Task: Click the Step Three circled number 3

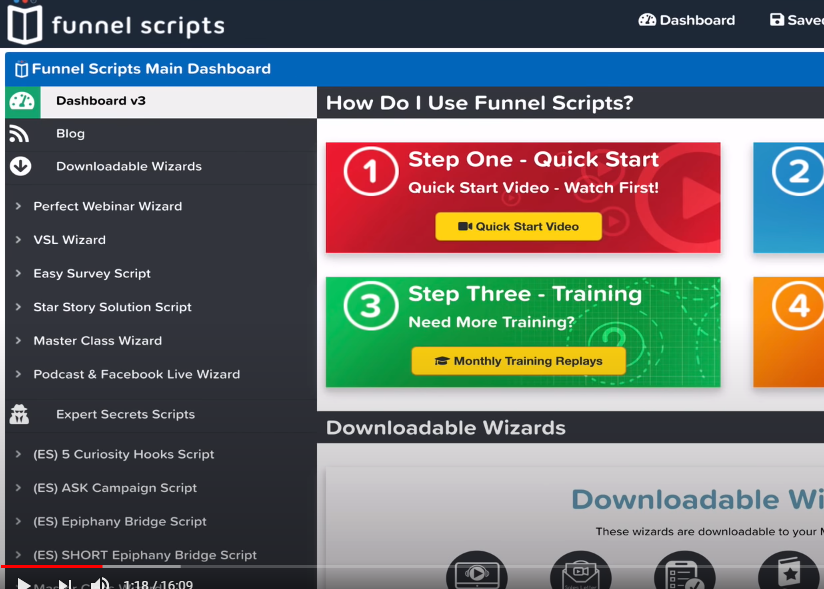Action: [x=370, y=306]
